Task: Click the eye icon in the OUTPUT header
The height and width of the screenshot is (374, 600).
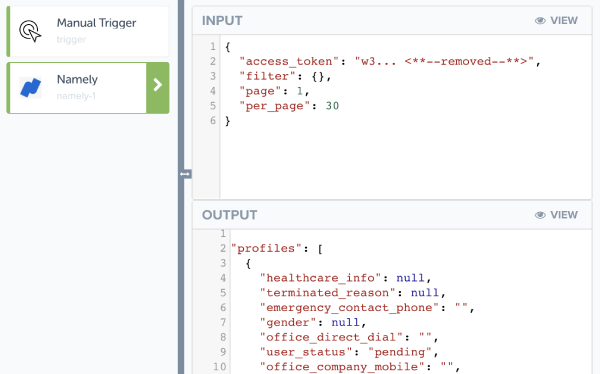Action: pos(540,215)
